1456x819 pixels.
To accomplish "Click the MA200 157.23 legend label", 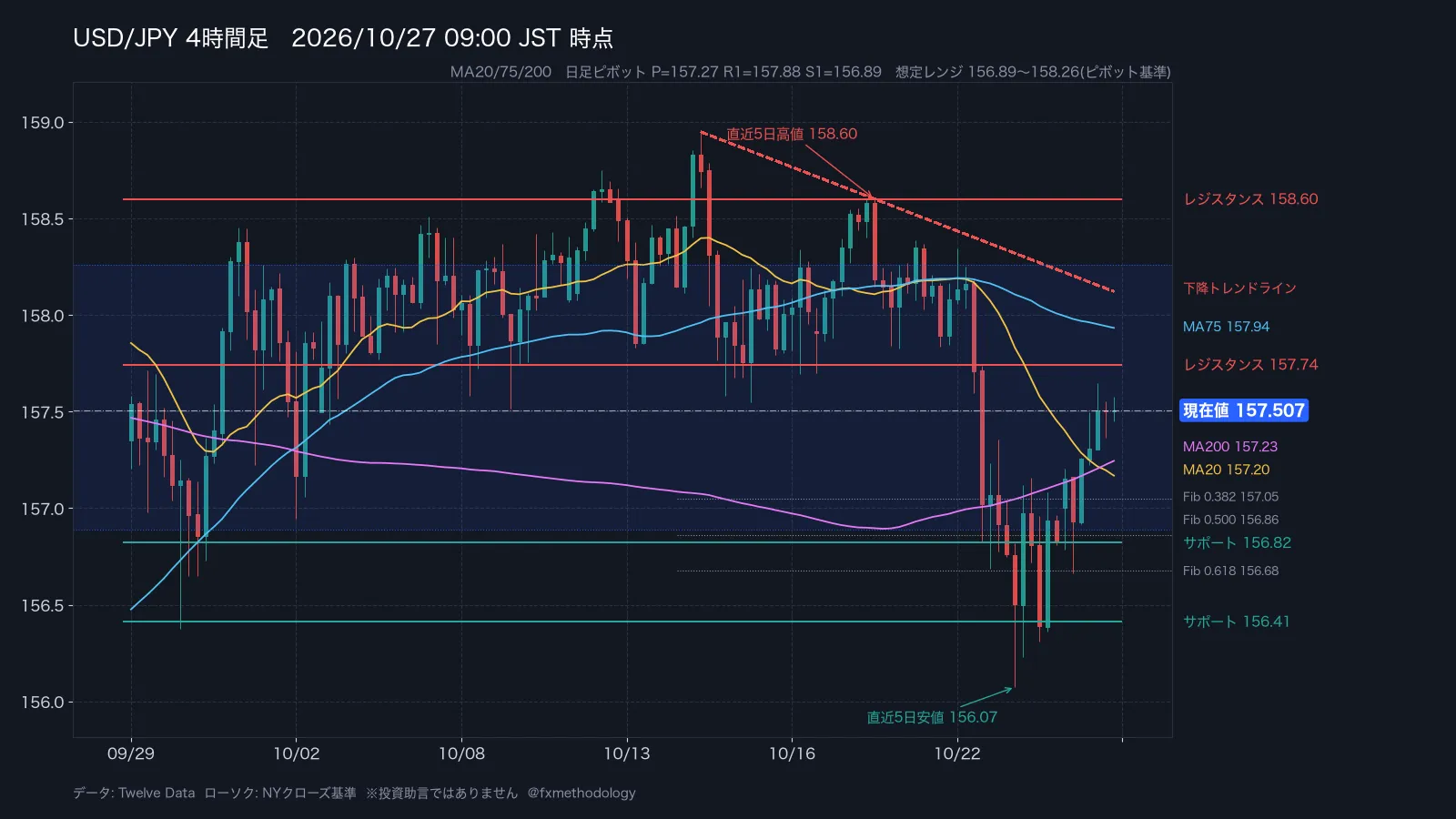I will (x=1230, y=447).
